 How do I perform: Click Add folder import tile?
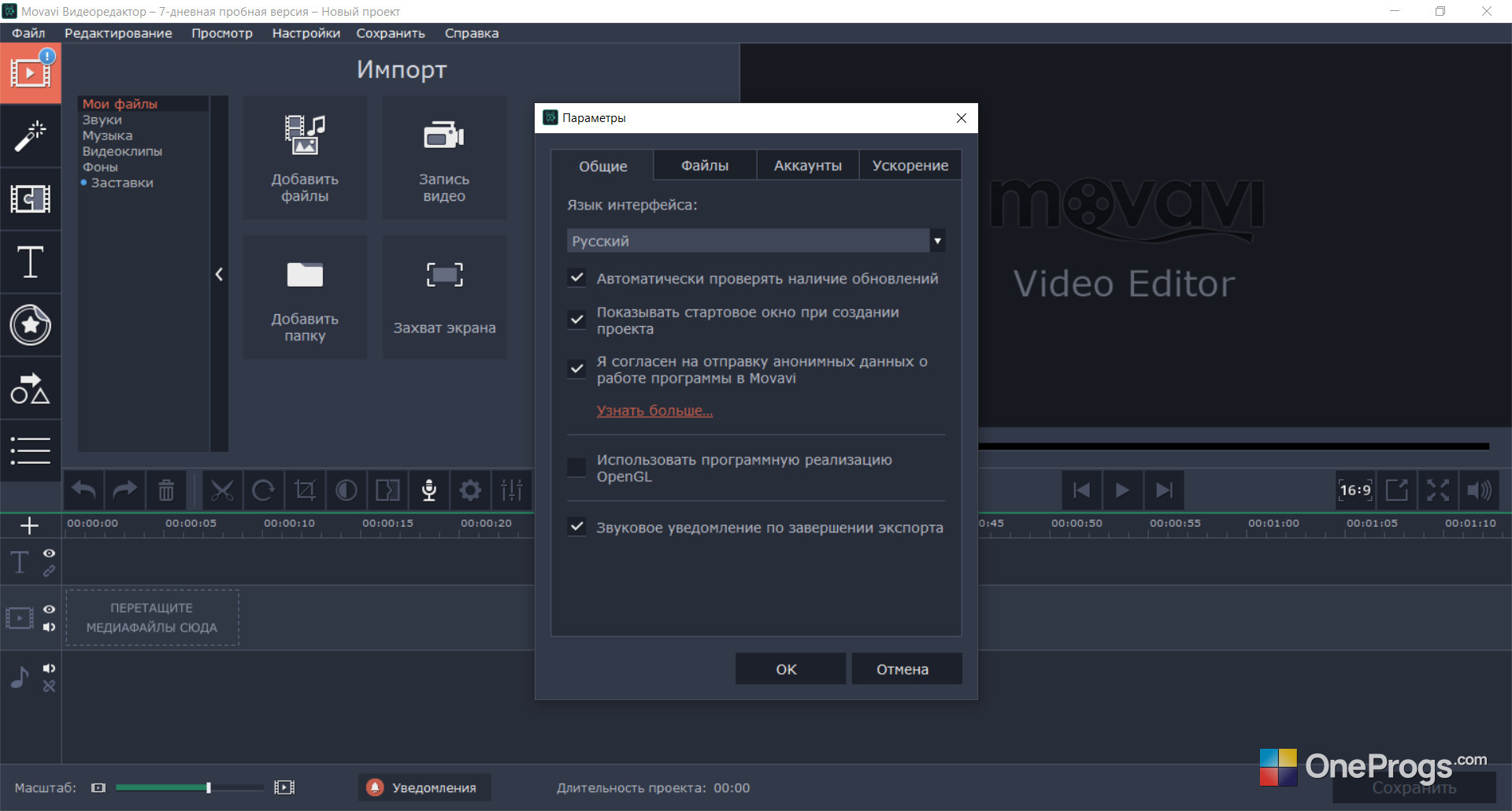[305, 298]
